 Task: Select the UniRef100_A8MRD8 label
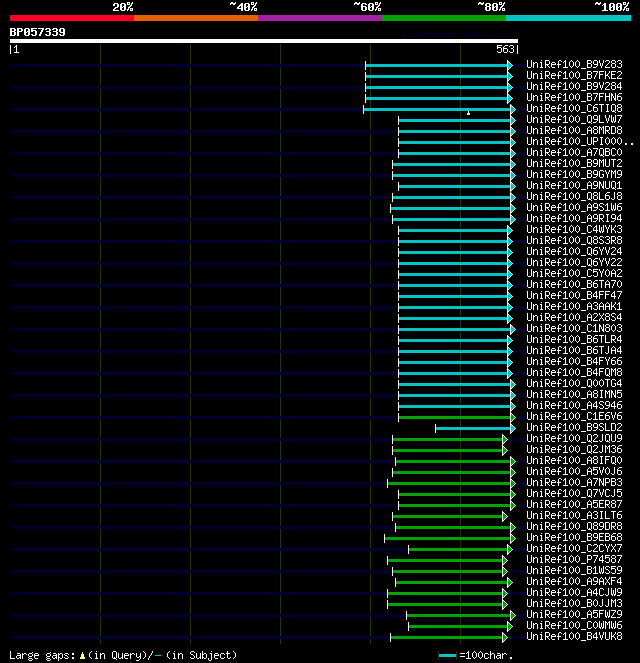pos(574,130)
